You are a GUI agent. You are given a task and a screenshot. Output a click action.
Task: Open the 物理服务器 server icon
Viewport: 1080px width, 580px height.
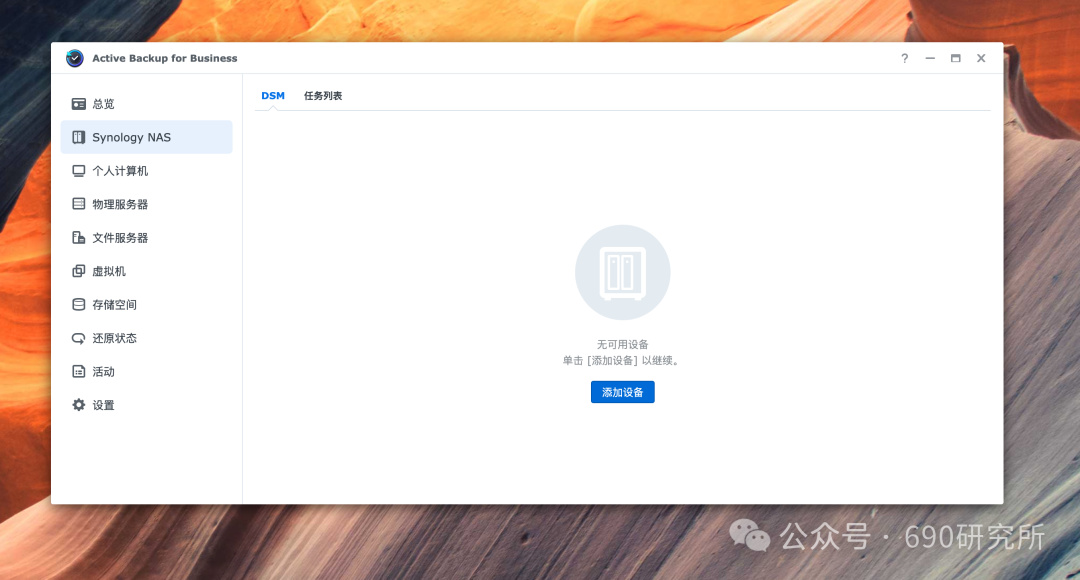point(79,204)
